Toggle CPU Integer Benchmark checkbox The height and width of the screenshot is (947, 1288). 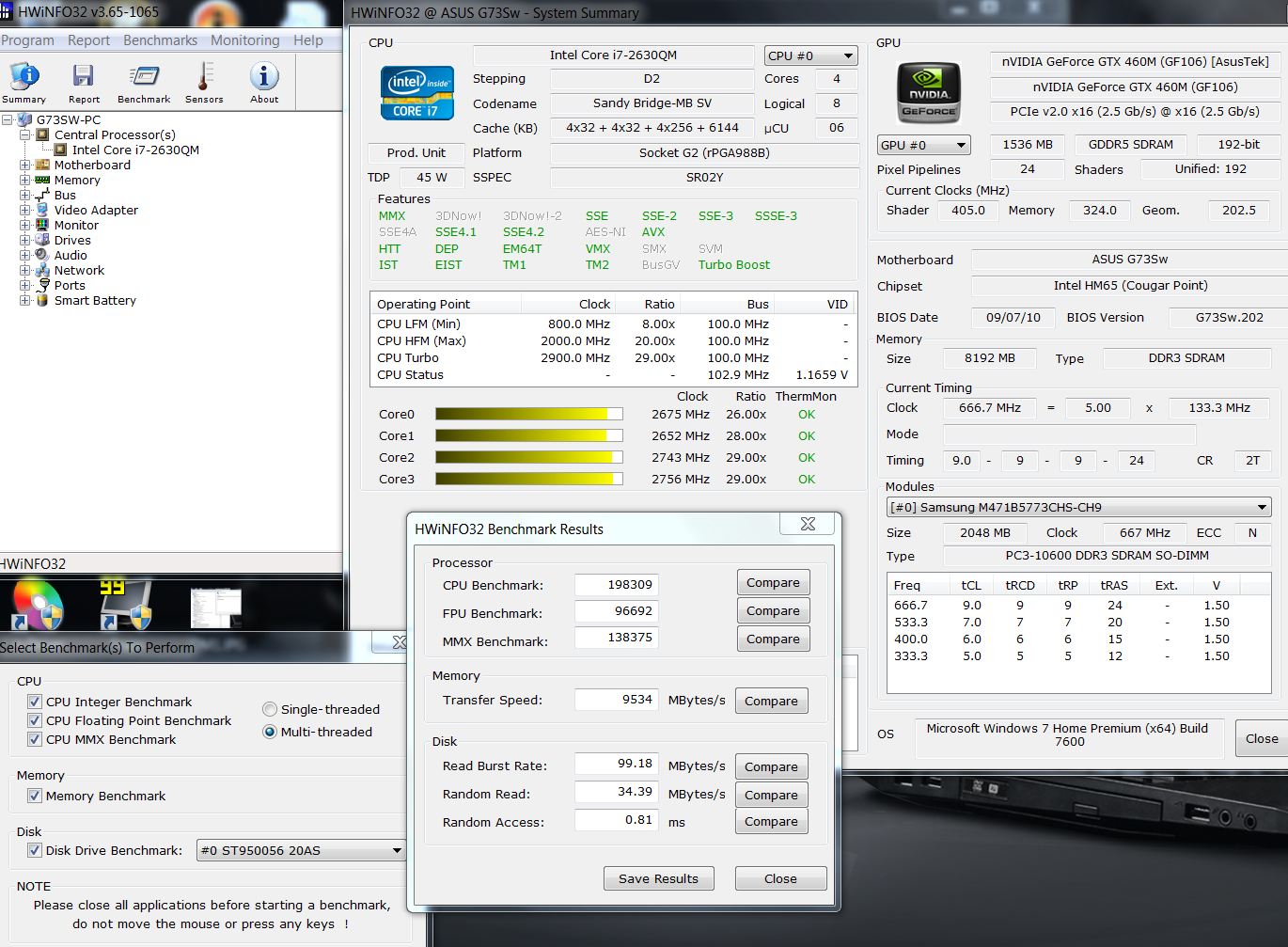35,702
